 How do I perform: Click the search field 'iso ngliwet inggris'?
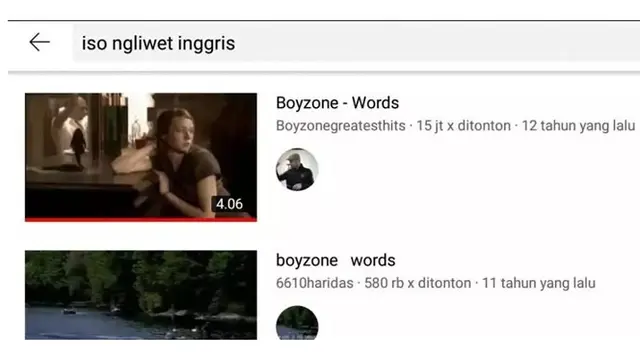(356, 43)
